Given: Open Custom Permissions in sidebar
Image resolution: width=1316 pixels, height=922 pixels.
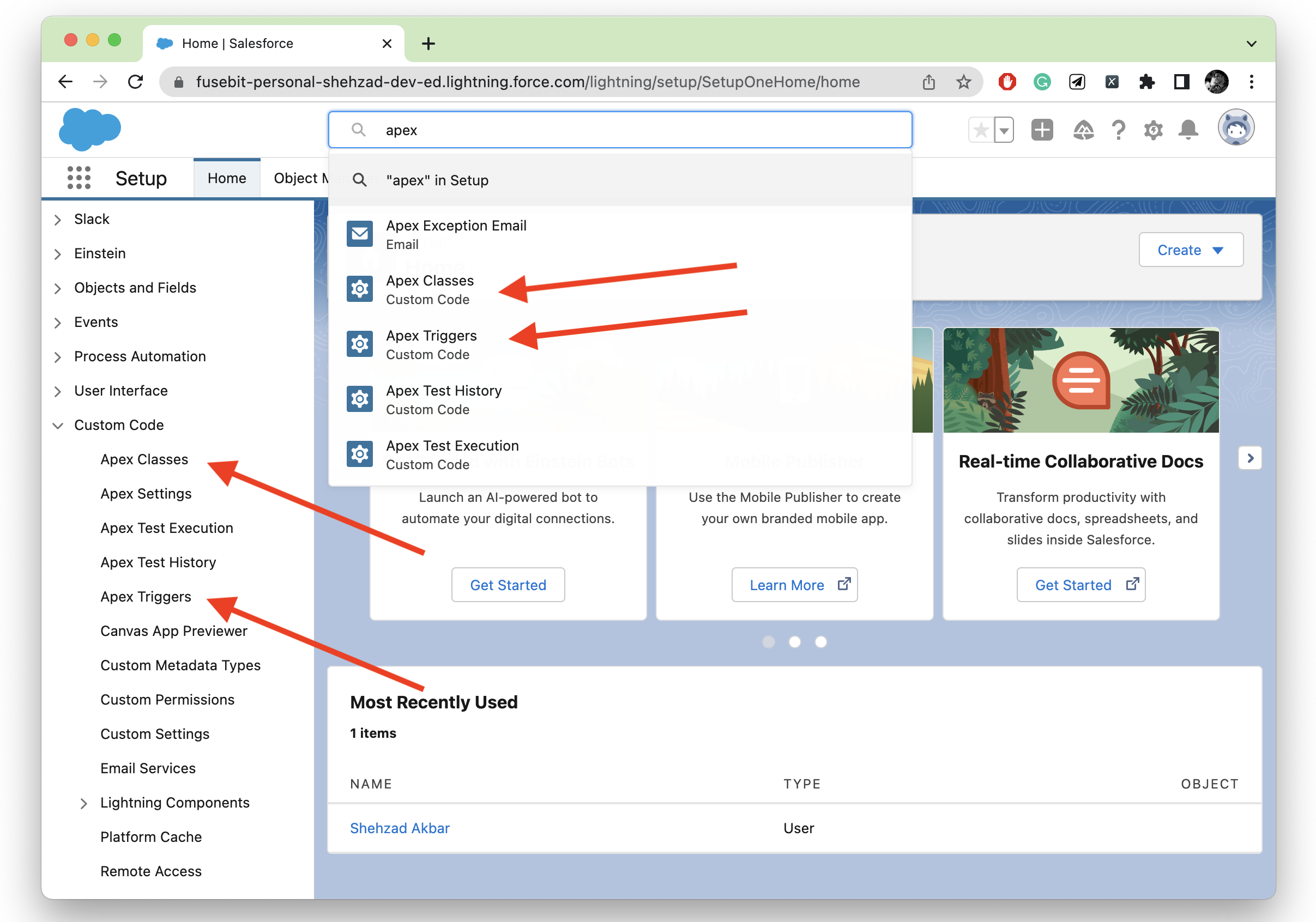Looking at the screenshot, I should tap(167, 700).
